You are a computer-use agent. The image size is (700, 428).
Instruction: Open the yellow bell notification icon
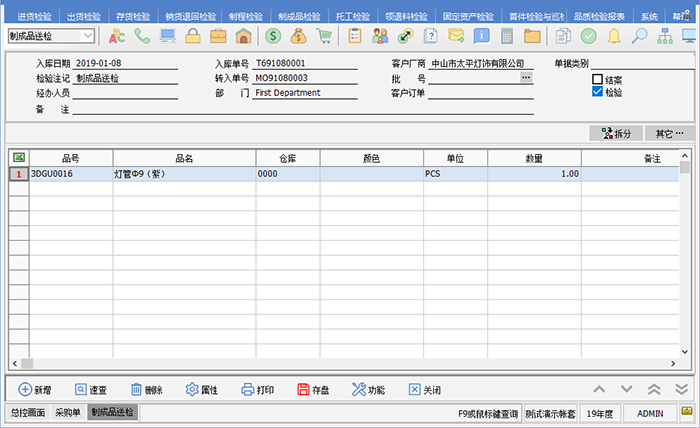614,36
